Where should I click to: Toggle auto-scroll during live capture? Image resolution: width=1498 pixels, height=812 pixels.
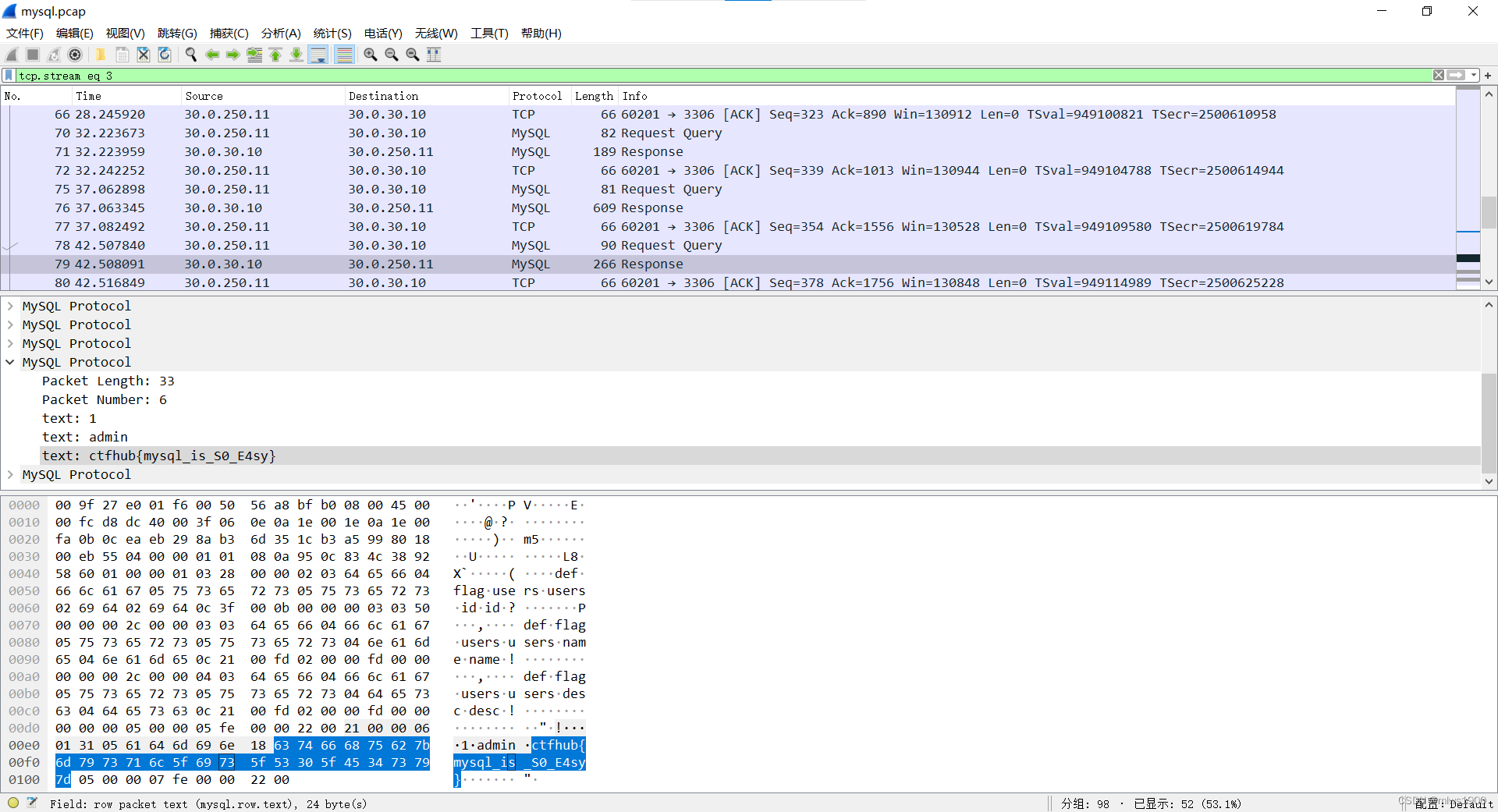pos(318,55)
